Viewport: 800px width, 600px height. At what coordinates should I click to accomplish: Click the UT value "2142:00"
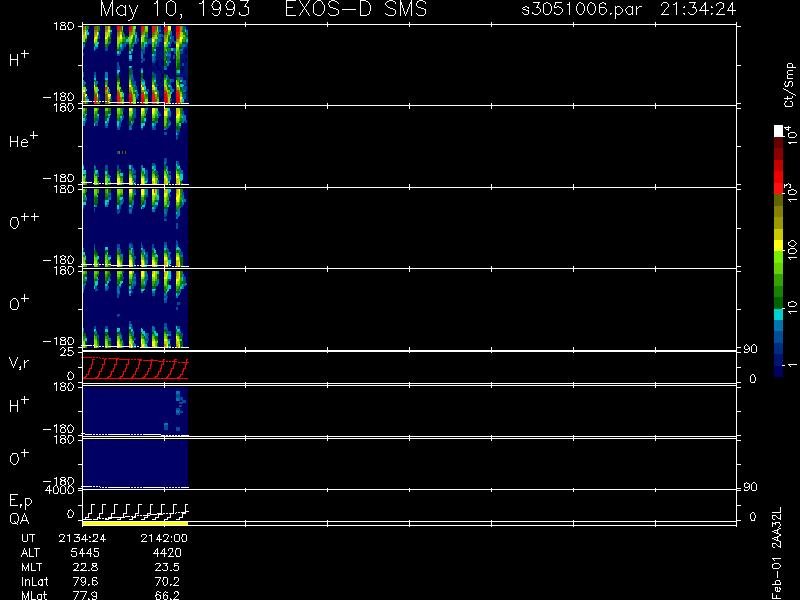click(164, 538)
